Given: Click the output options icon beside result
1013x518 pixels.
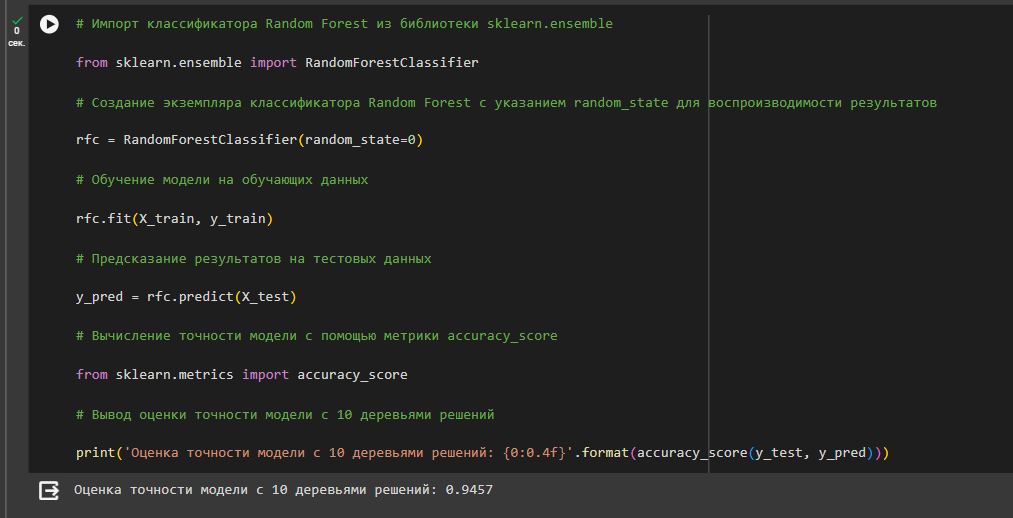Looking at the screenshot, I should pyautogui.click(x=49, y=490).
